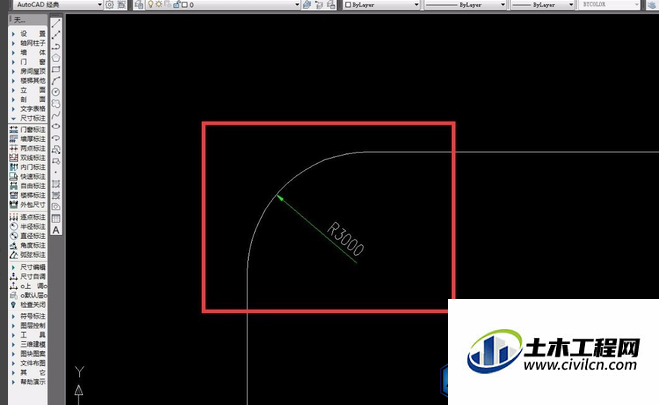Viewport: 659px width, 405px height.
Task: Click 尺寸自调 dimension auto-adjust
Action: [28, 276]
